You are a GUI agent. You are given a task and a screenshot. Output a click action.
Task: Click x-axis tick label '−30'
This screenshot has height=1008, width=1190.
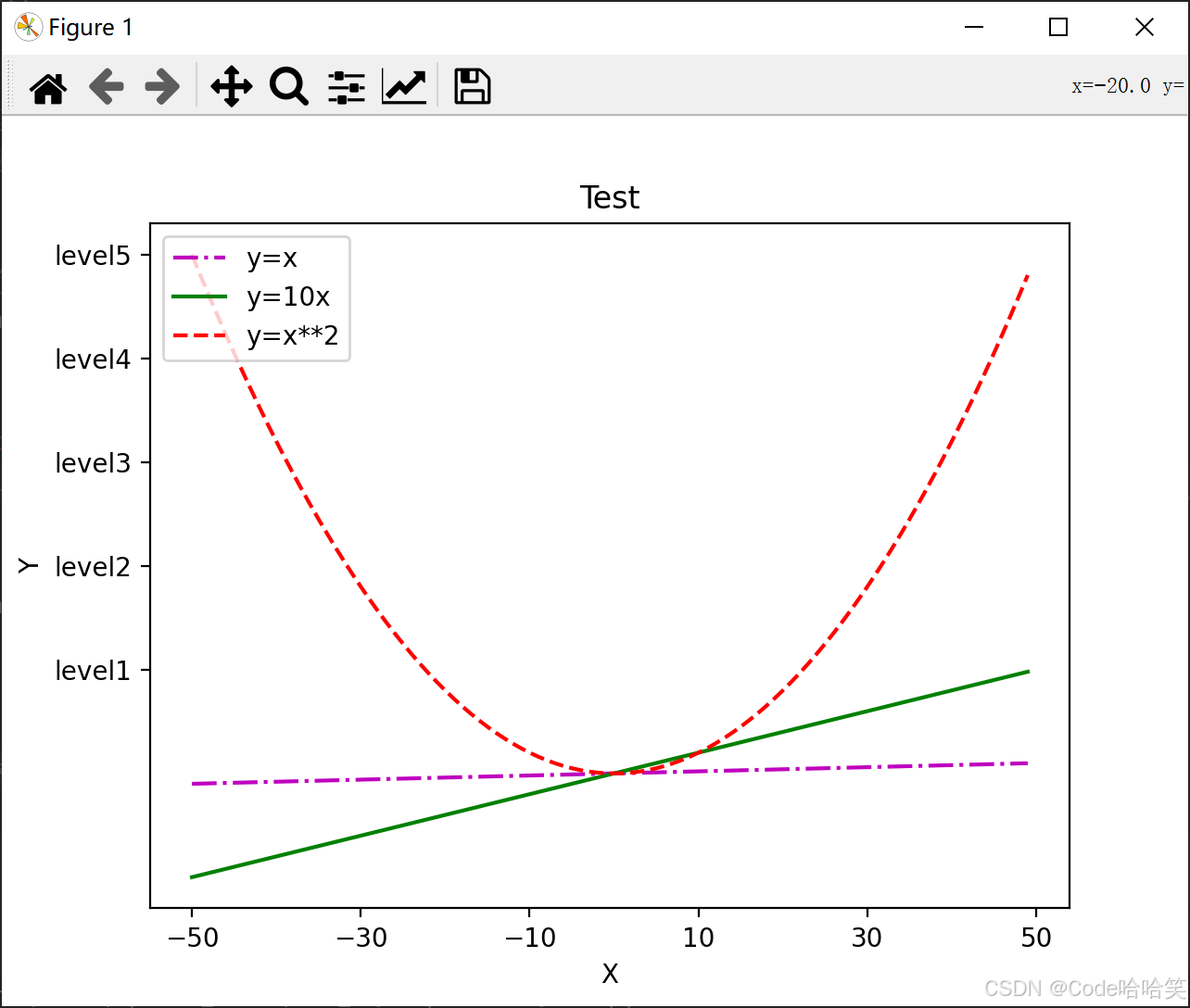tap(361, 939)
